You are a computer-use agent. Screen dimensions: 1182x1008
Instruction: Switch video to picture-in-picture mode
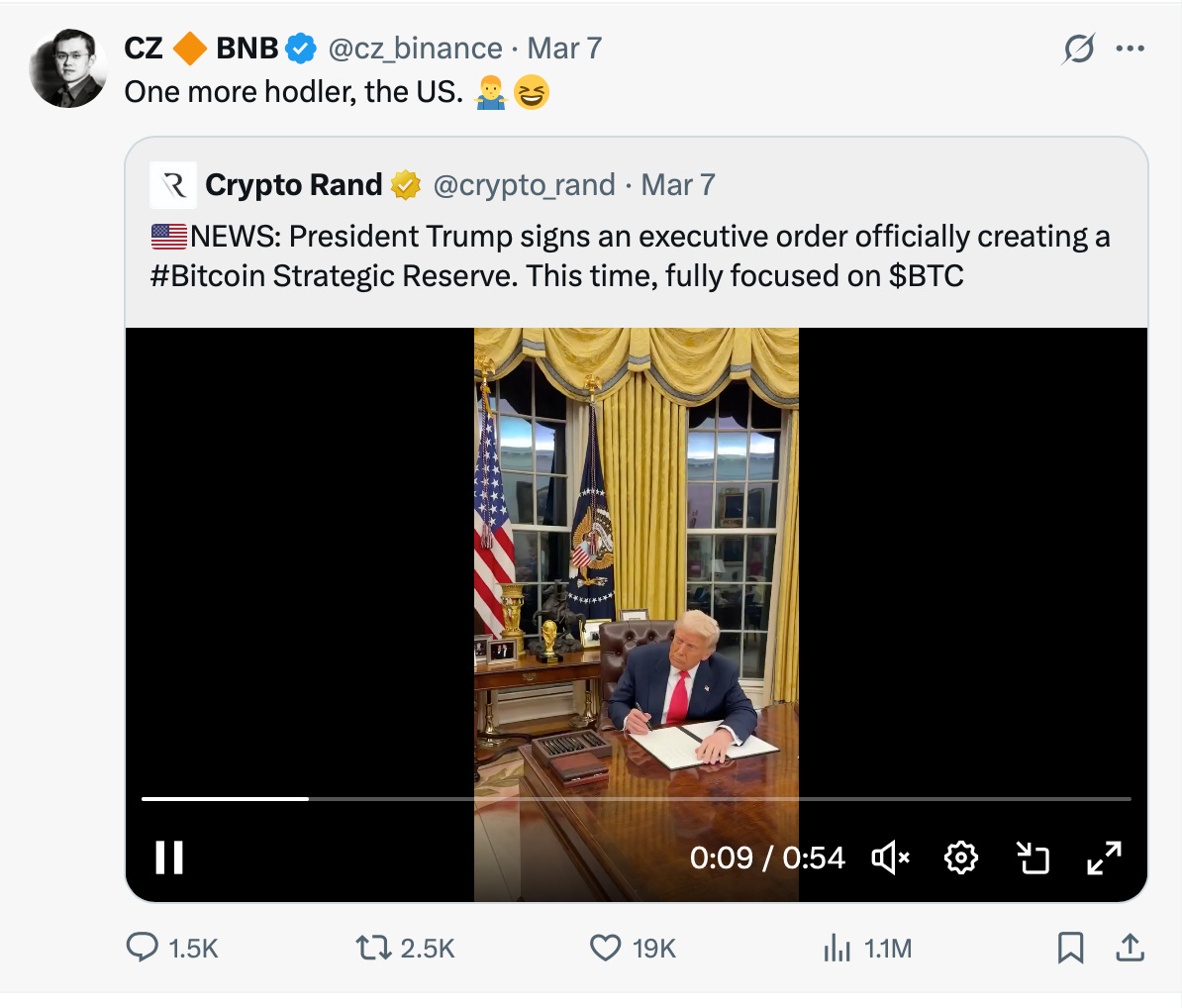[x=1033, y=858]
